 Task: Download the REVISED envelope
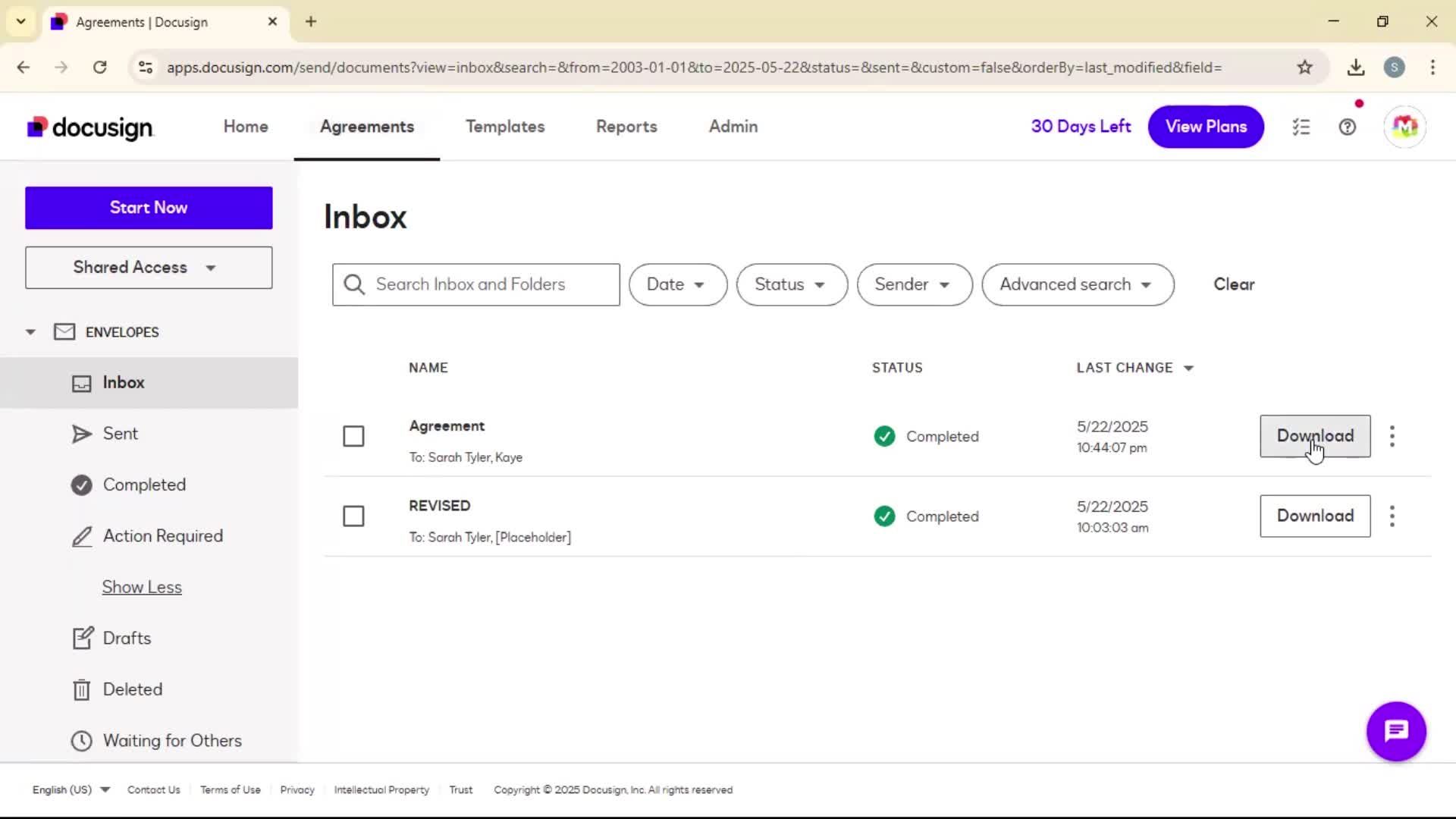pyautogui.click(x=1315, y=516)
